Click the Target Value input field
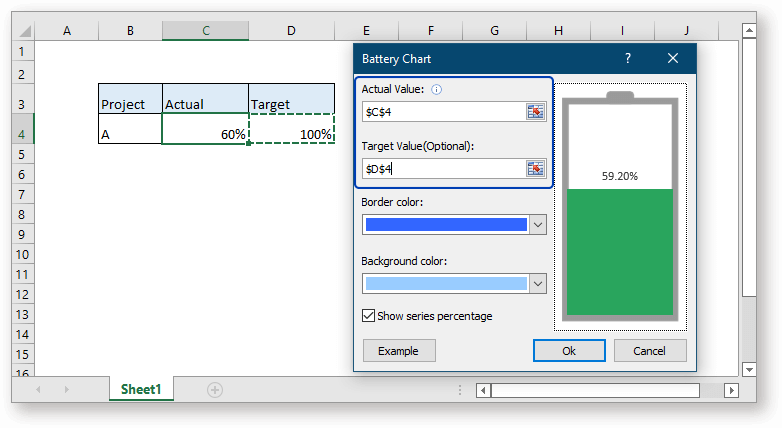Viewport: 782px width, 428px height. pyautogui.click(x=443, y=169)
